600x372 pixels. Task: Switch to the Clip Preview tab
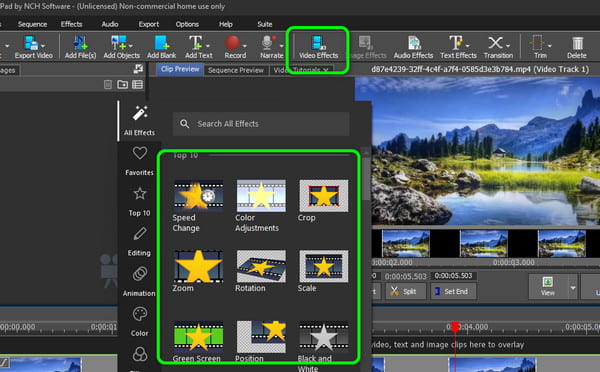180,69
